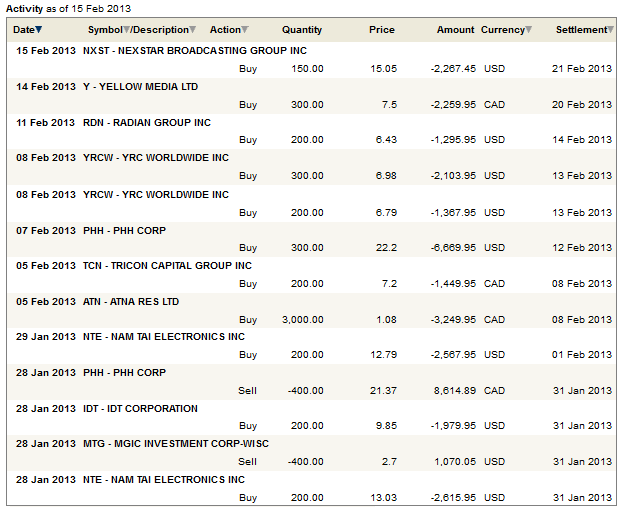Click the dark sort arrow beside Date
Viewport: 625px width, 513px height.
pyautogui.click(x=39, y=30)
